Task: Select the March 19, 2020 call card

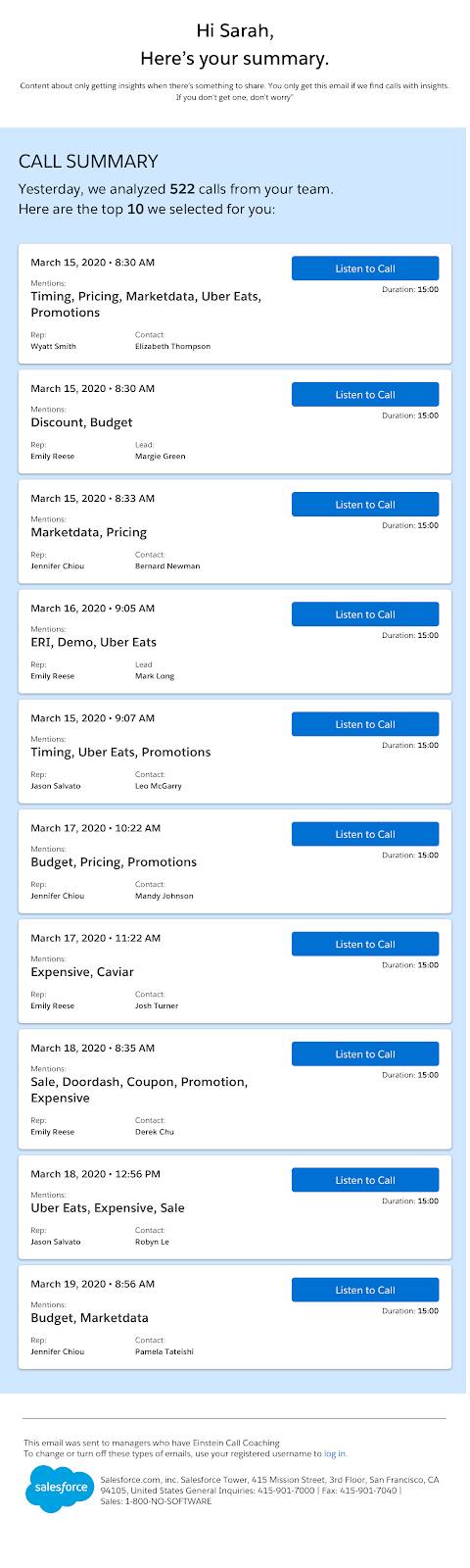Action: tap(235, 1316)
